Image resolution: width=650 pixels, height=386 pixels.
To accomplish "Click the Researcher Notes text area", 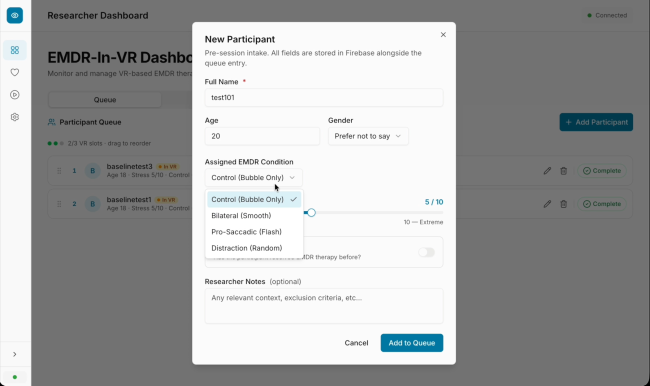I will [x=324, y=306].
